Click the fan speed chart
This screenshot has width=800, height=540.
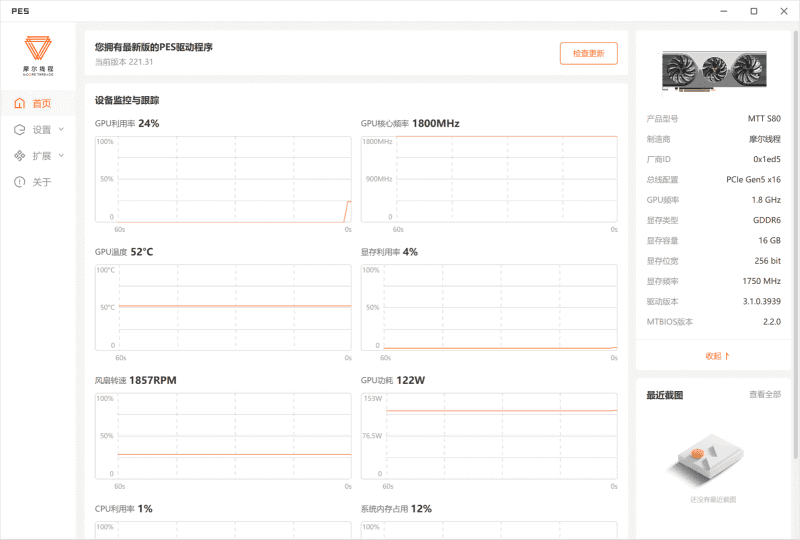tap(223, 436)
